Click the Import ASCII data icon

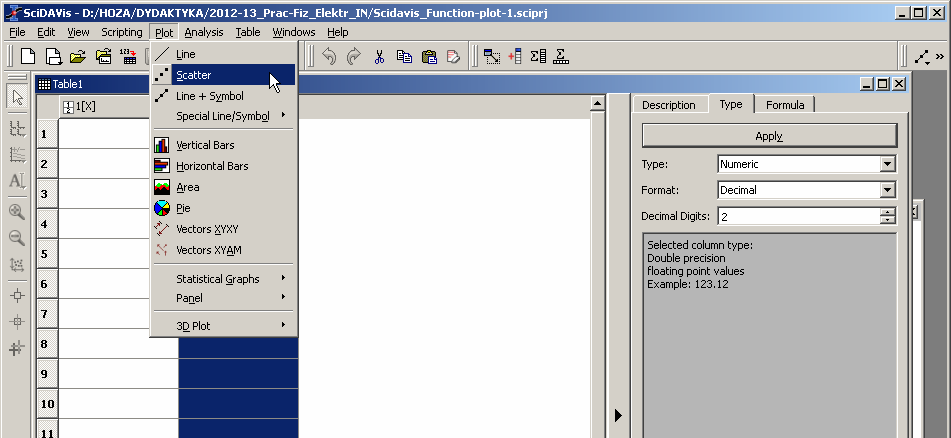click(128, 56)
